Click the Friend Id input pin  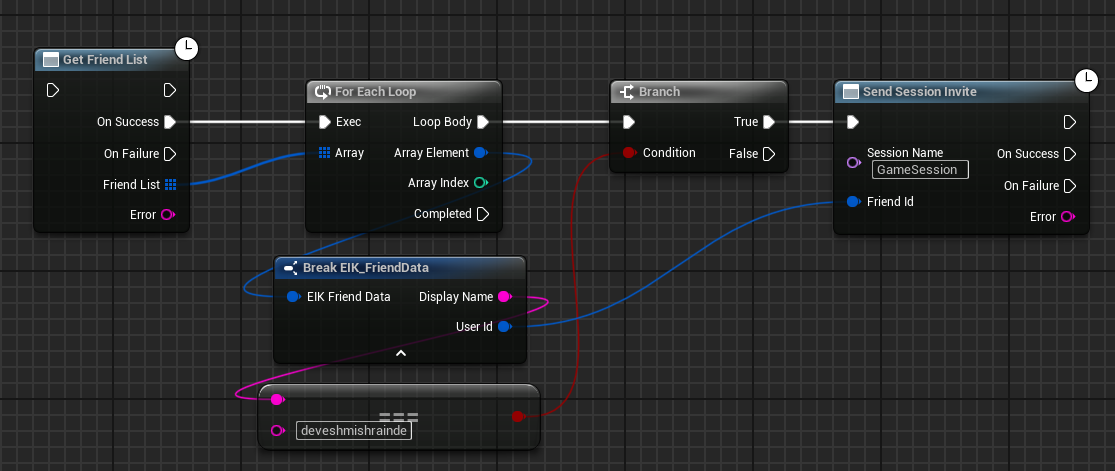point(852,202)
